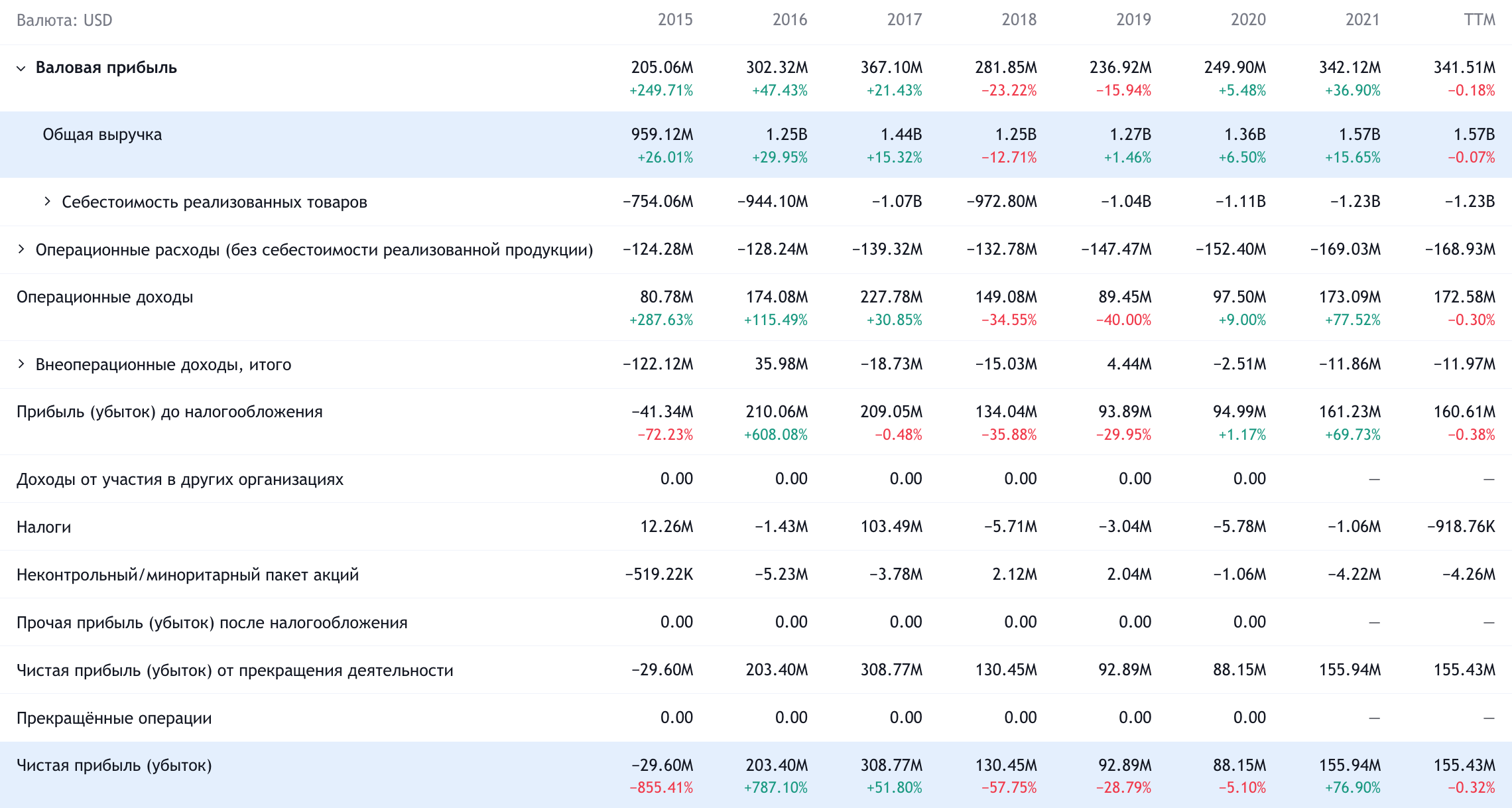
Task: Click Неконтрольный/миноритарный пакет акций label
Action: pos(188,574)
